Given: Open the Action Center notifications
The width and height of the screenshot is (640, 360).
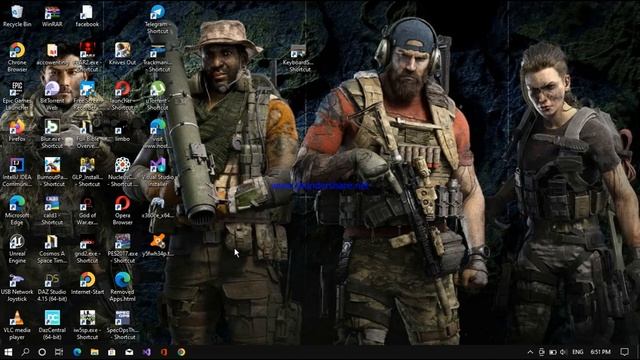Looking at the screenshot, I should 624,352.
